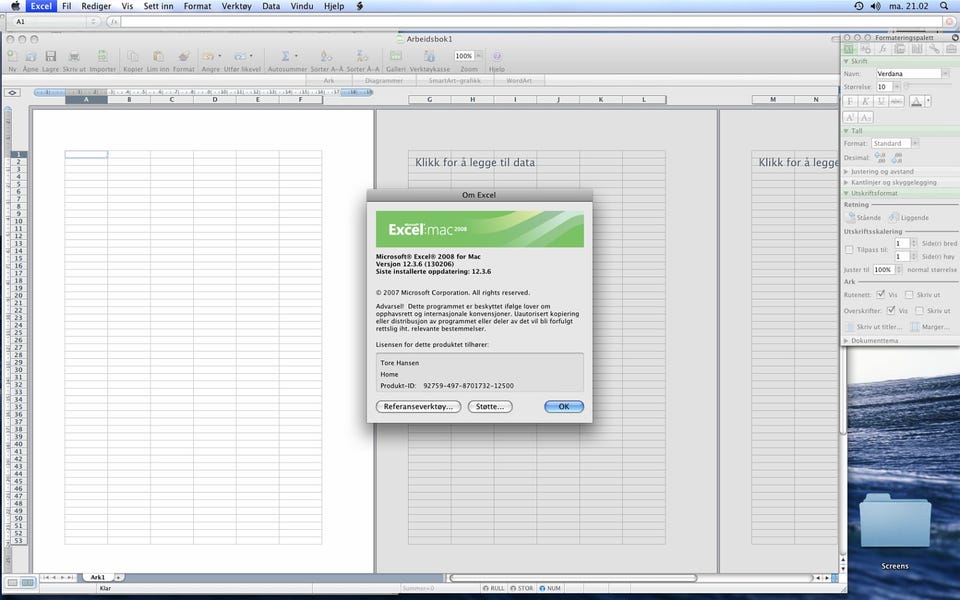Open the Rediger menu
The image size is (960, 600).
coord(96,6)
